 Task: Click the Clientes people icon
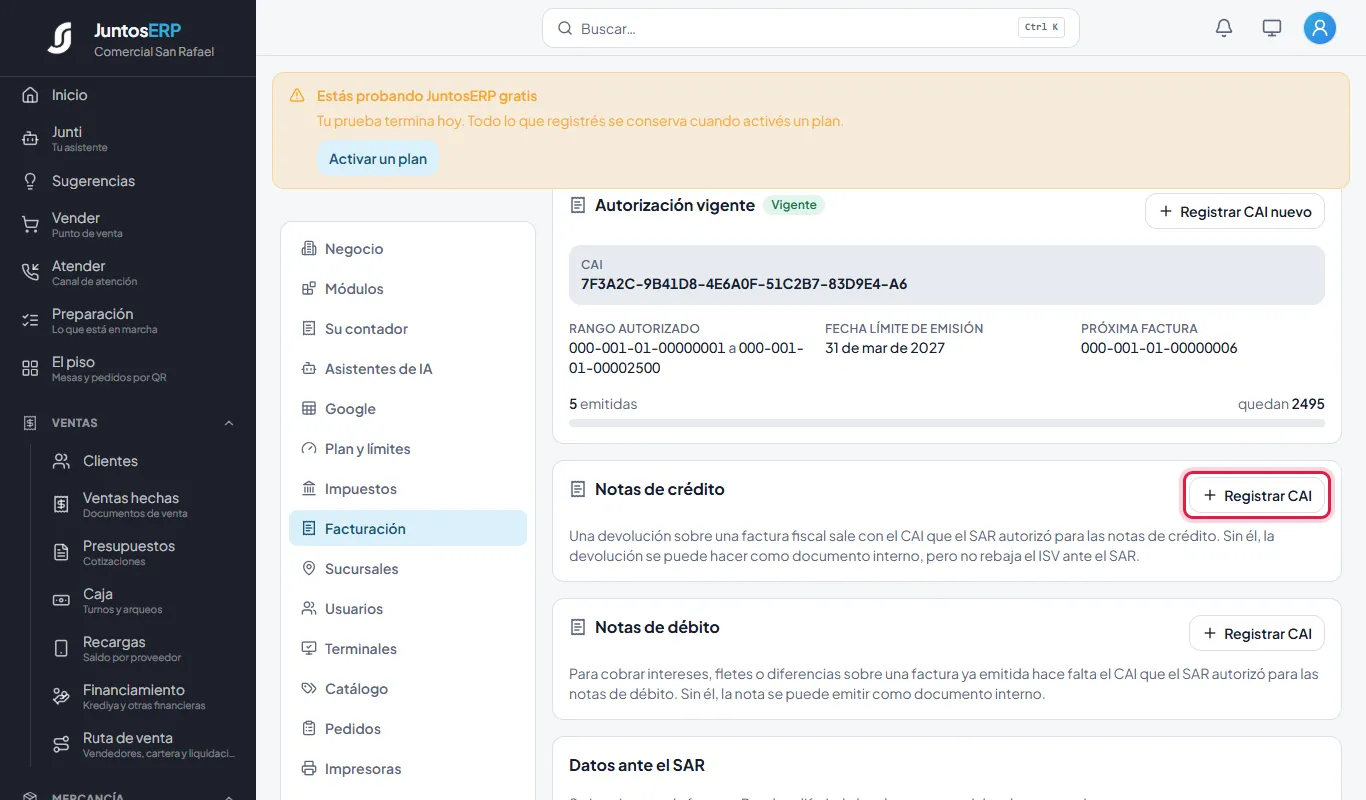tap(61, 461)
